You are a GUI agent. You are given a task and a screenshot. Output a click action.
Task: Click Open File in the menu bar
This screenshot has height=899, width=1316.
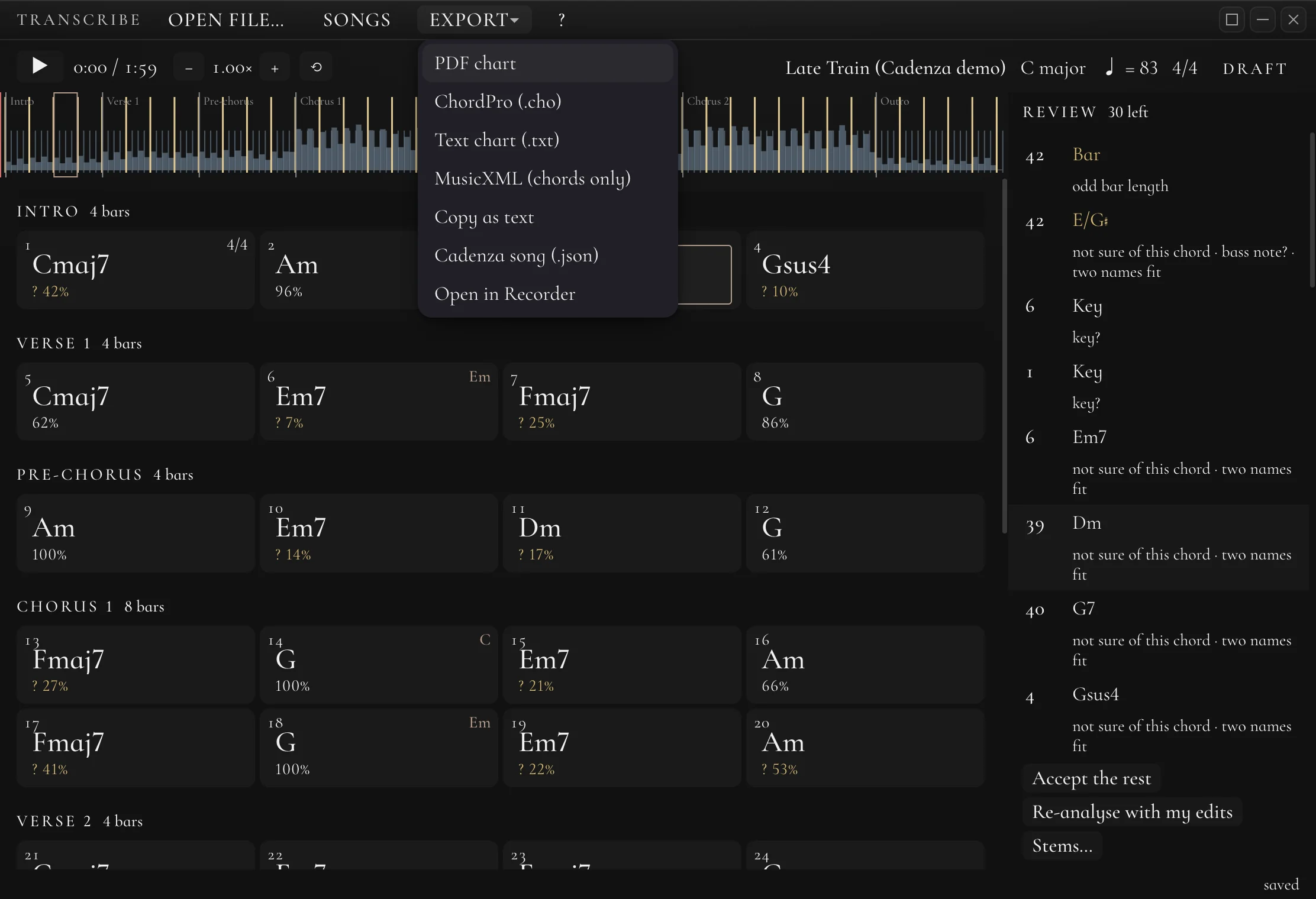226,20
